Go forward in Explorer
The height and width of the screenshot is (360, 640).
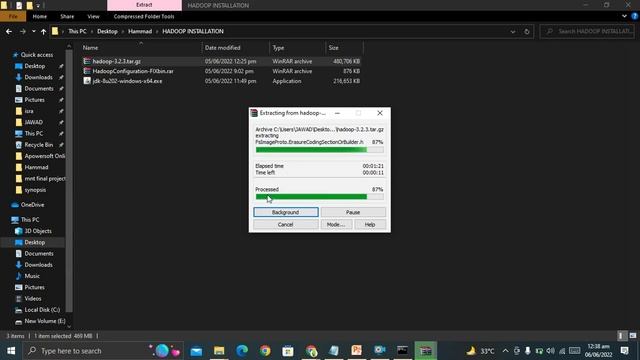pyautogui.click(x=23, y=31)
